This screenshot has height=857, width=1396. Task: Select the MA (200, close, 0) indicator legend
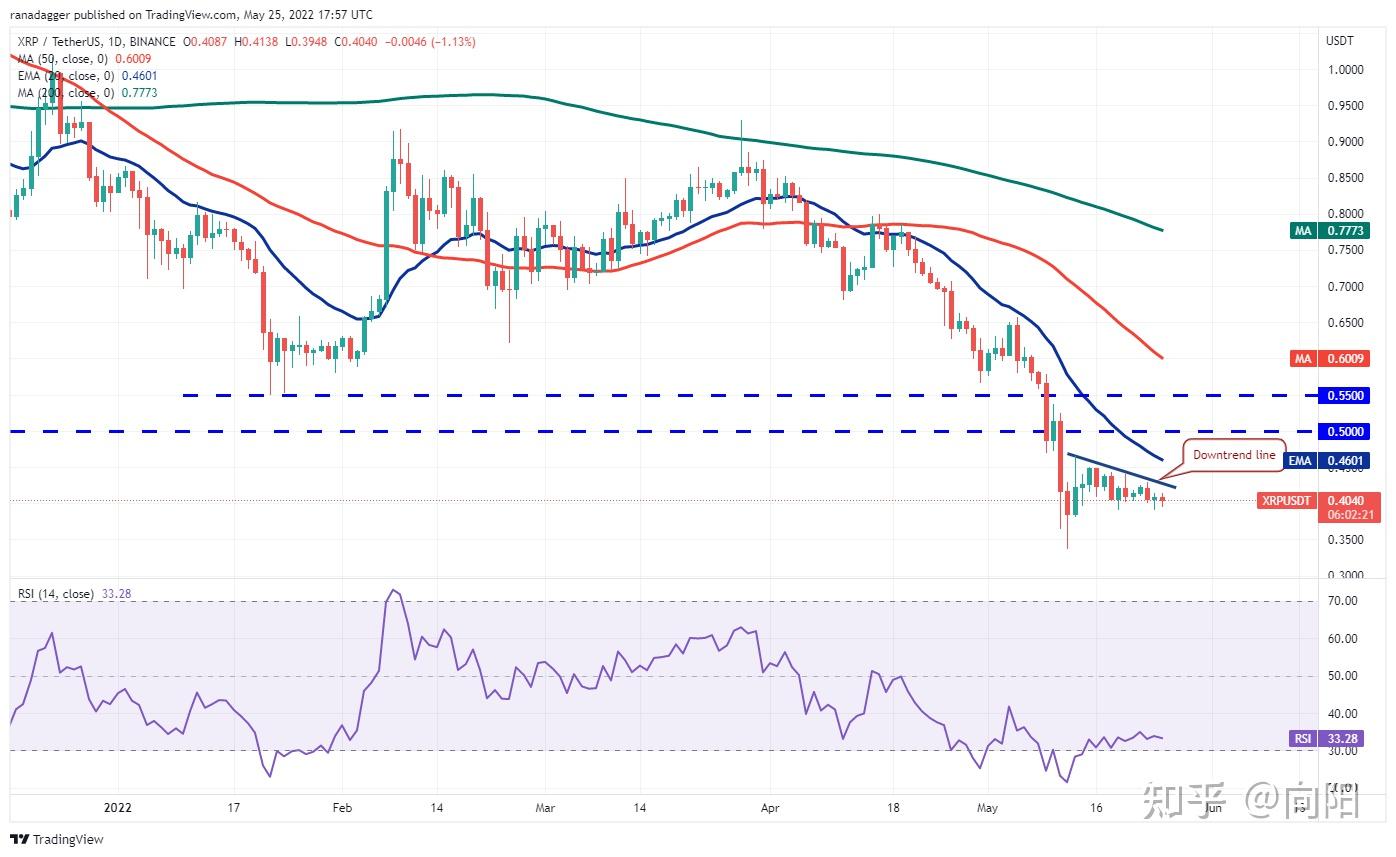(86, 93)
